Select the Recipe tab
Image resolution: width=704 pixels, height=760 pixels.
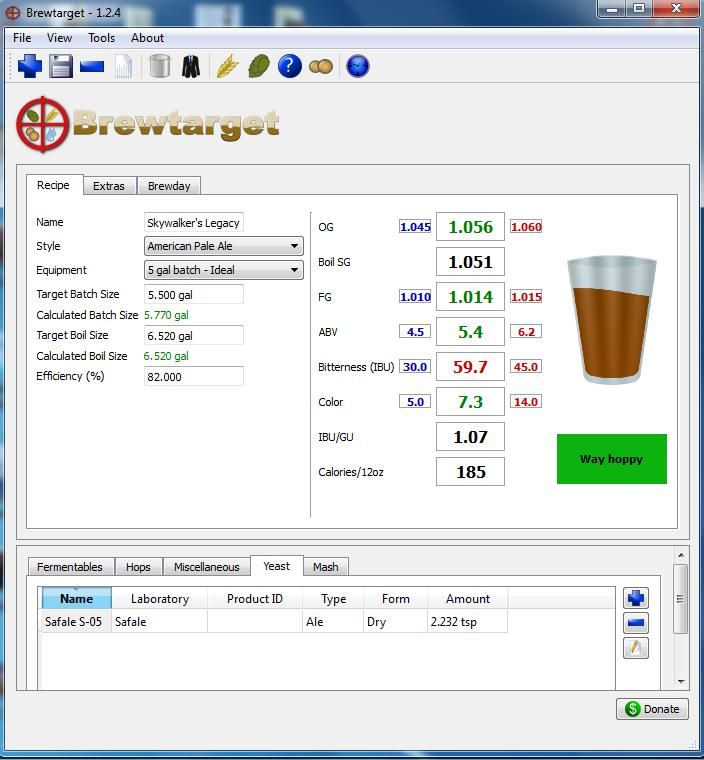(53, 185)
